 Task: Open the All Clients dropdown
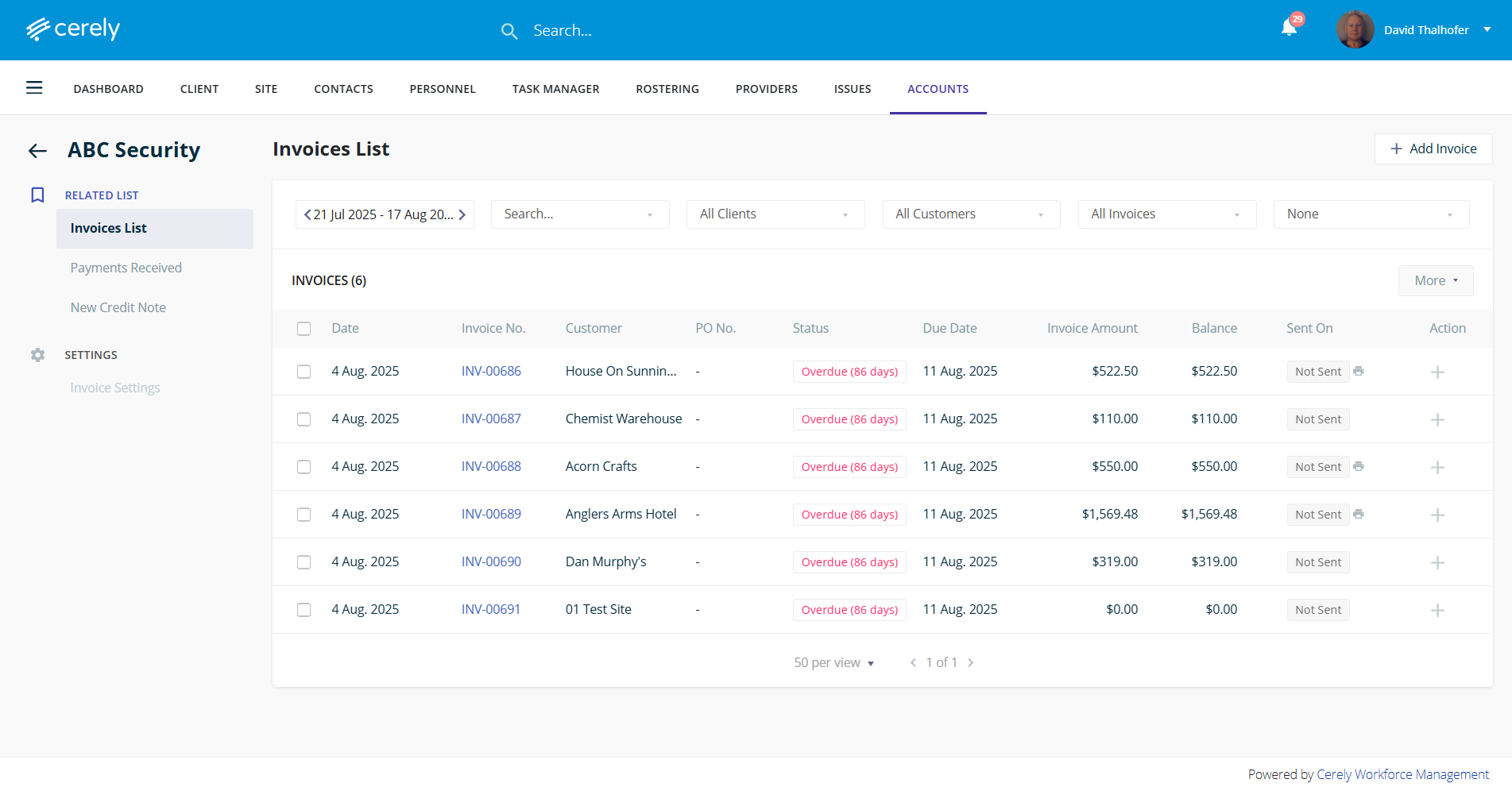coord(775,214)
